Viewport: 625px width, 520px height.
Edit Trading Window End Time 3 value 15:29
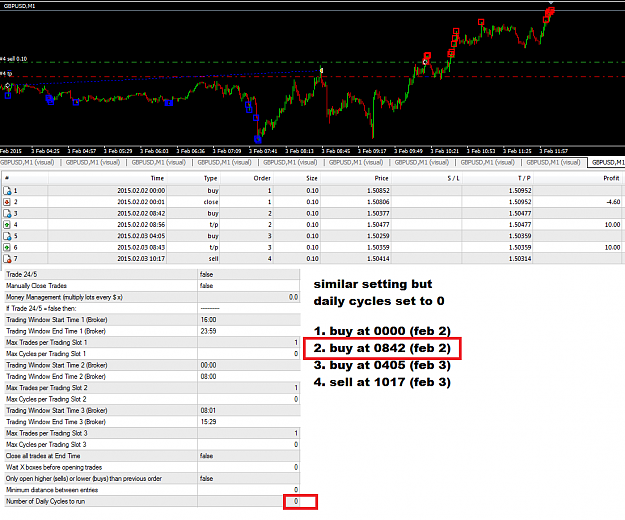(248, 422)
